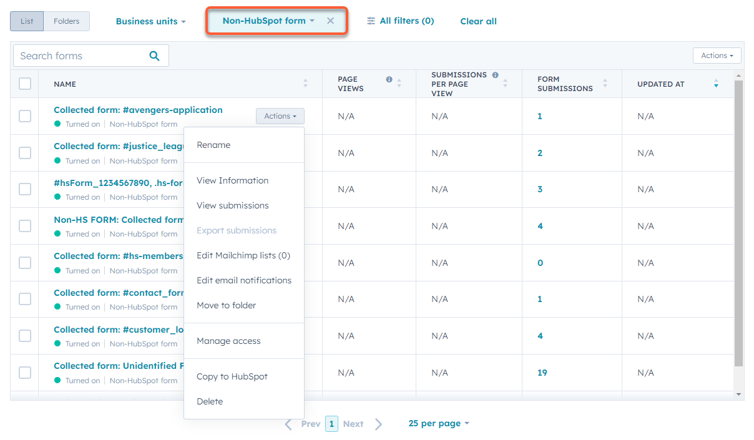Switch to the Folders view tab
This screenshot has height=440, width=754.
pyautogui.click(x=66, y=21)
